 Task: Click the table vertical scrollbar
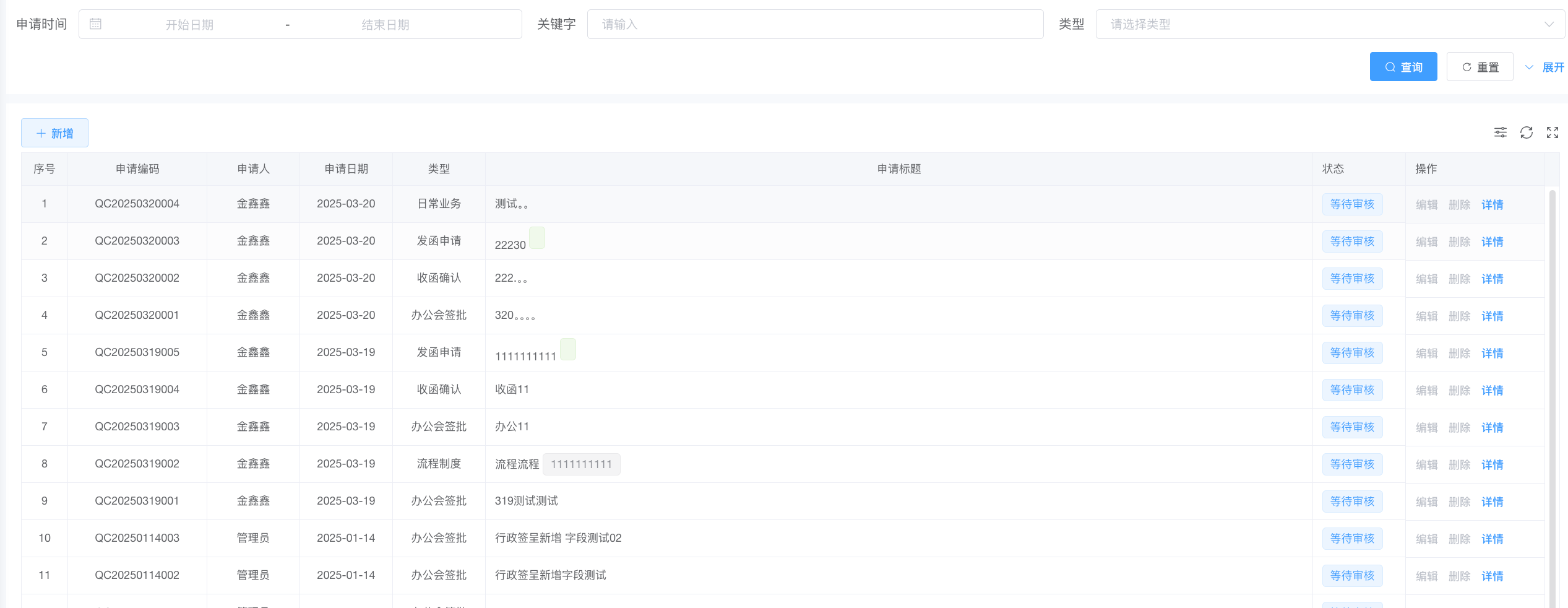tap(1552, 396)
